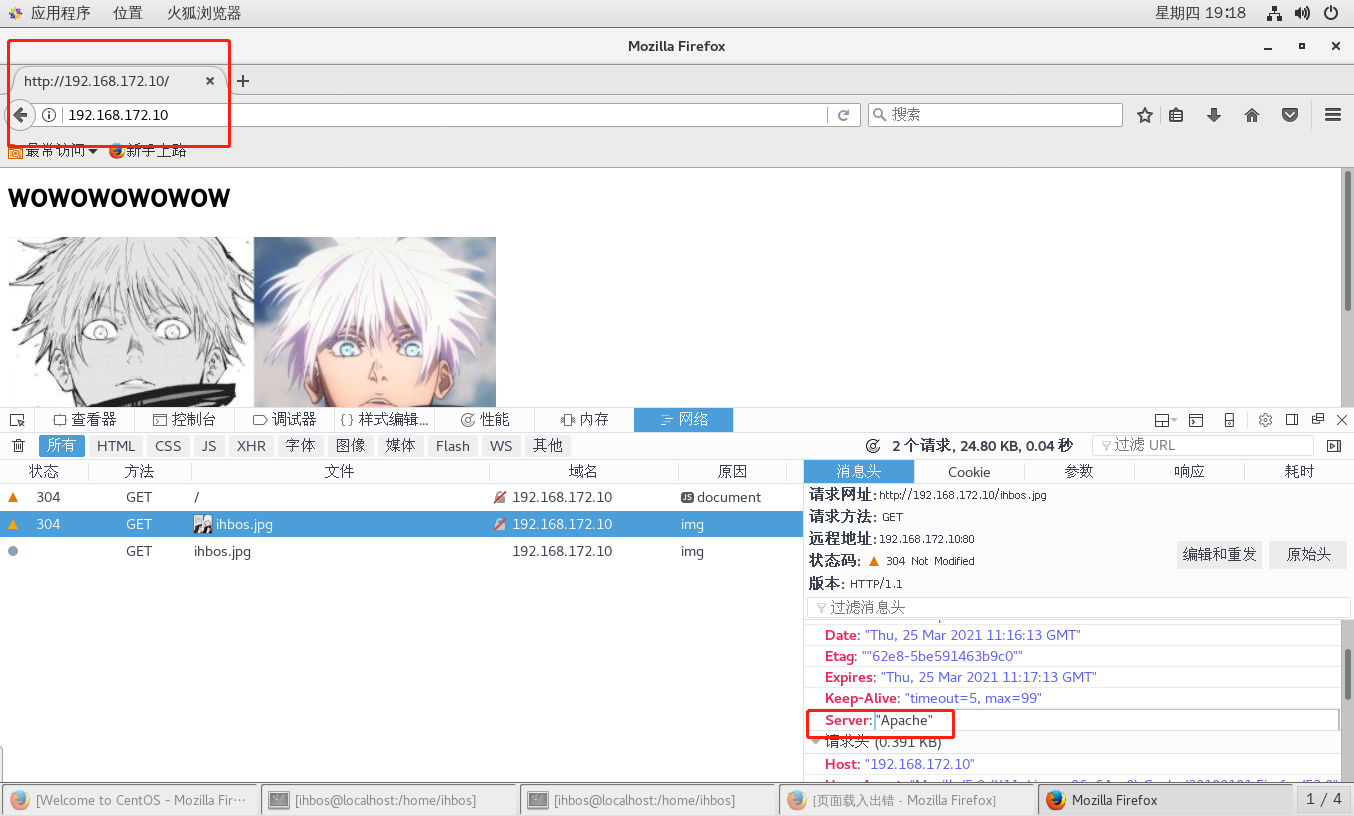This screenshot has height=816, width=1354.
Task: Switch to the 调试器 devtools tab
Action: coord(284,420)
